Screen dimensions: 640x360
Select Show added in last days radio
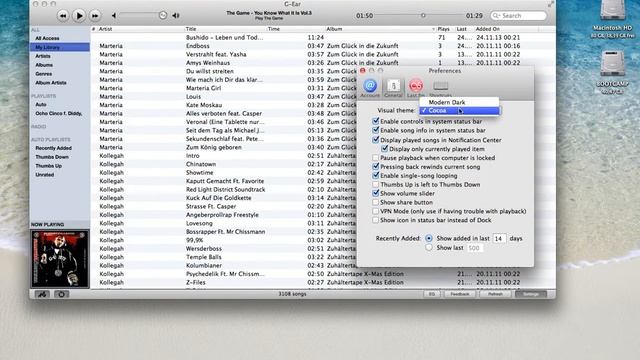pos(429,238)
